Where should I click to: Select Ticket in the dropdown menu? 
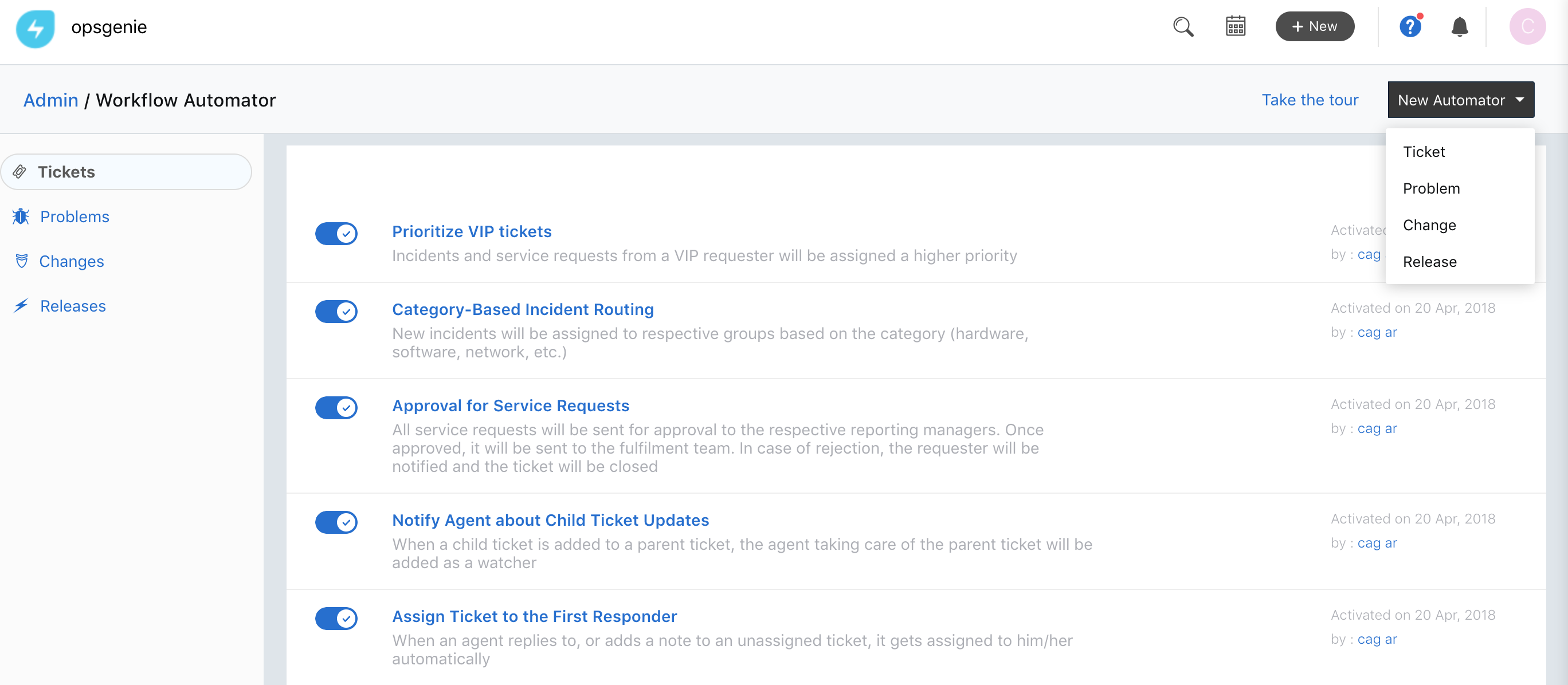1423,152
